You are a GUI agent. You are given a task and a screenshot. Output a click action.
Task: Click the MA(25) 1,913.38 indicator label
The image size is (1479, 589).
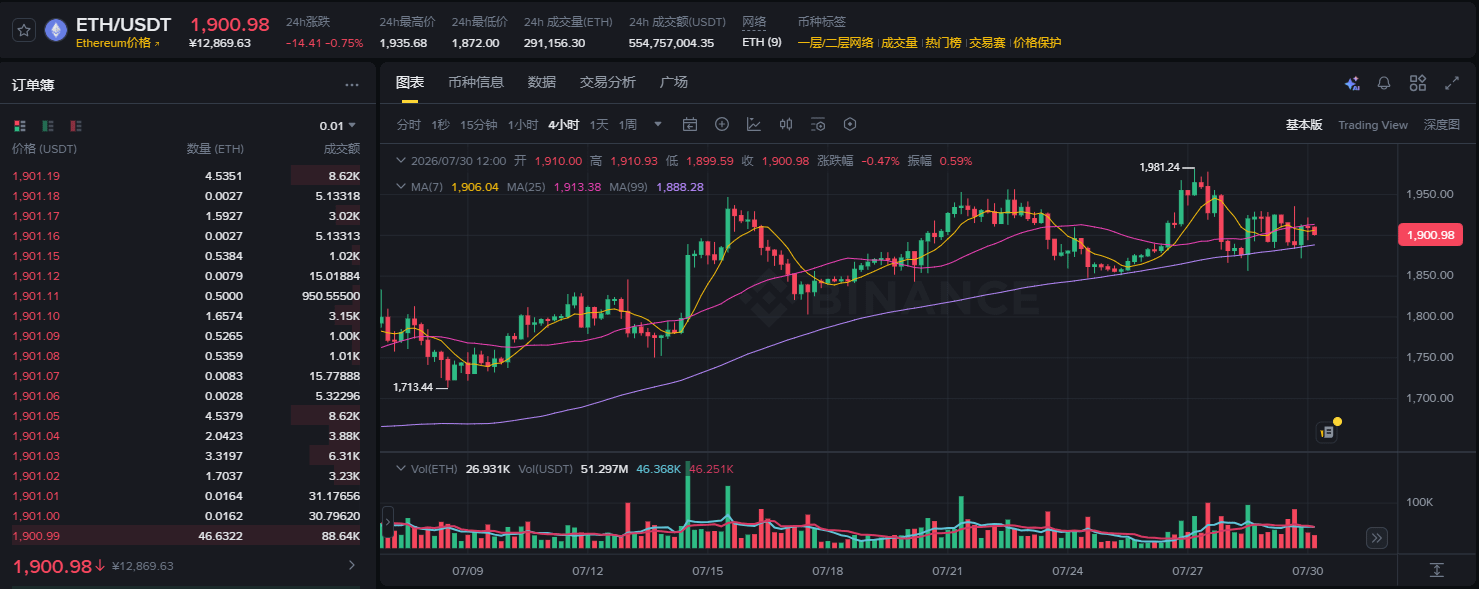554,187
